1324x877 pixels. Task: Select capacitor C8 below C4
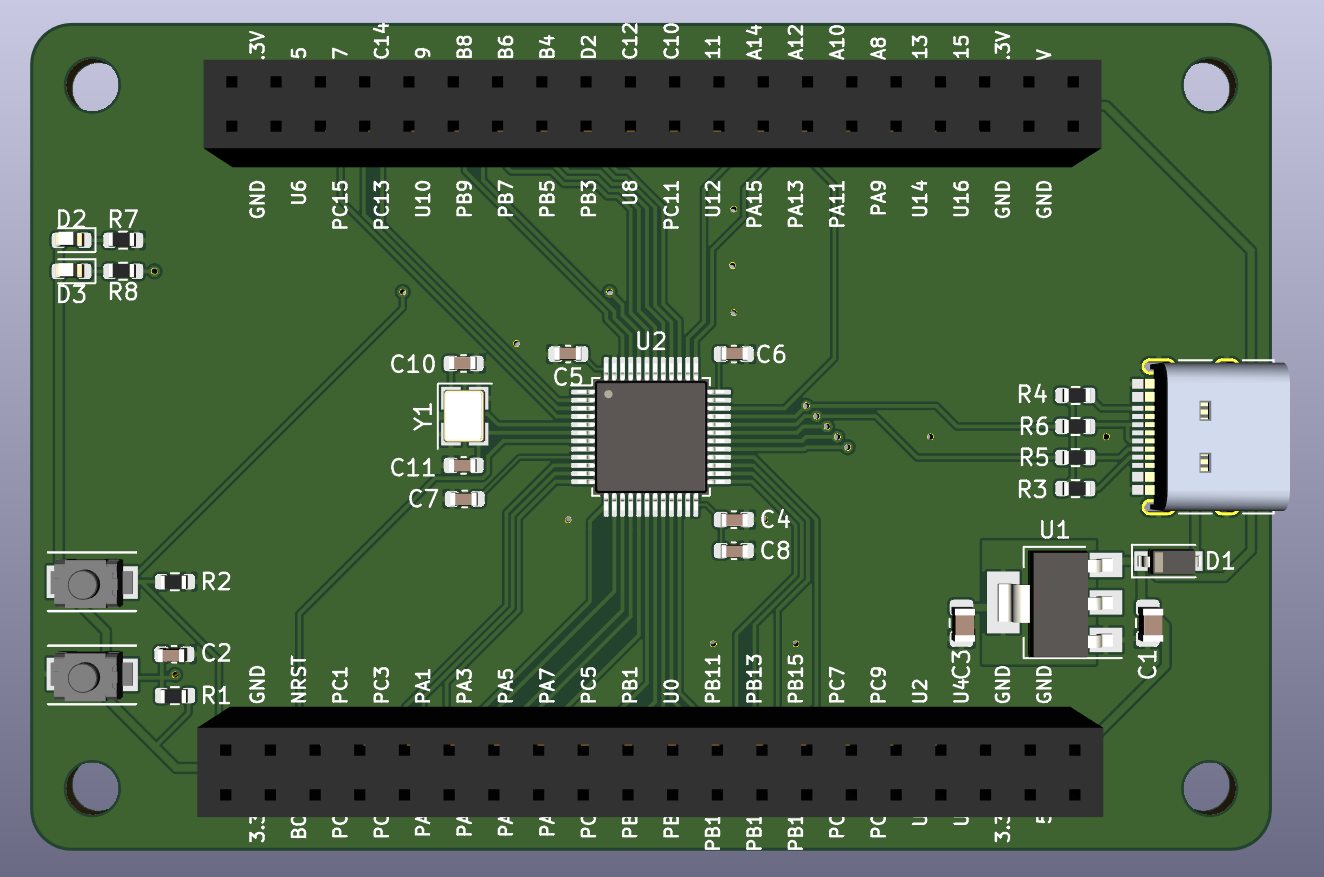point(734,551)
